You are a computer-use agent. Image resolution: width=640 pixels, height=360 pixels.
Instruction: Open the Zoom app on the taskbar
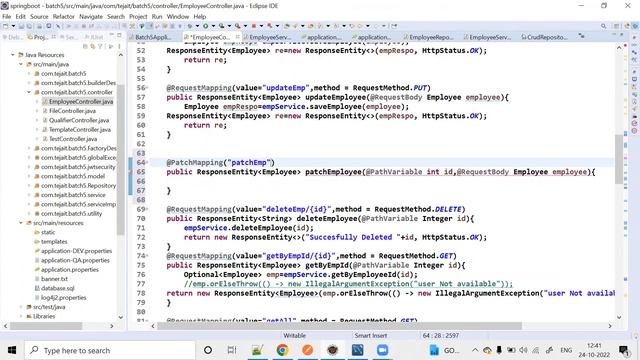coord(382,350)
